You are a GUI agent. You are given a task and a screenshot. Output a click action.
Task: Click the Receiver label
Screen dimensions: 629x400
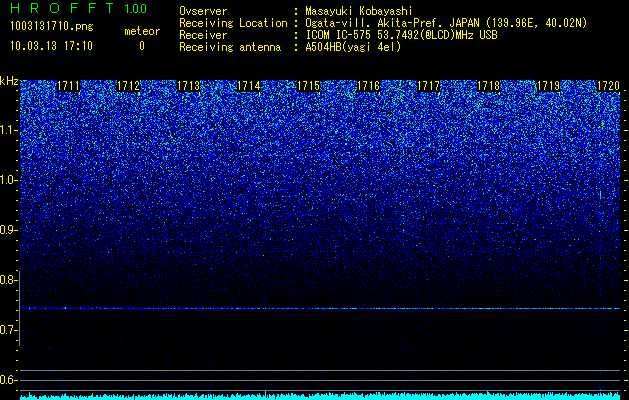tap(203, 35)
